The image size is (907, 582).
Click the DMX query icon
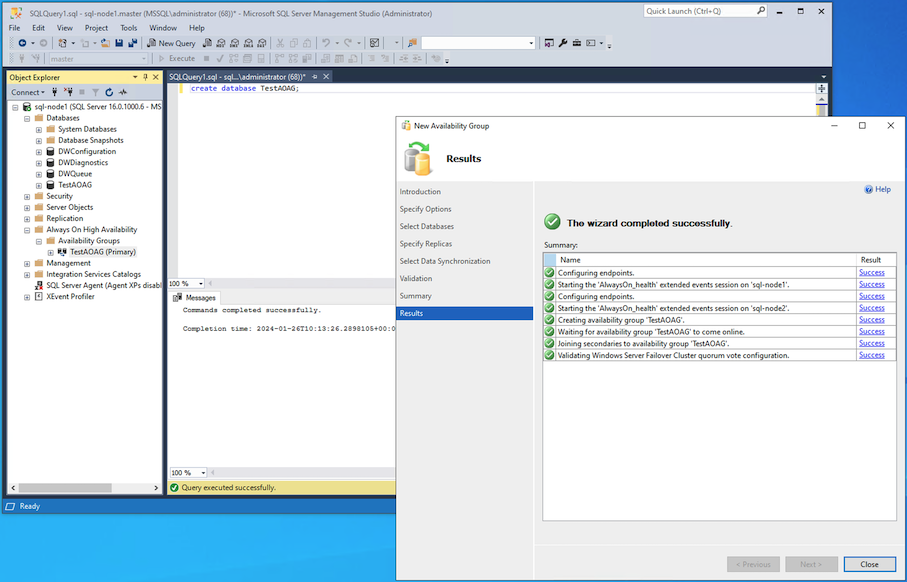click(x=234, y=43)
